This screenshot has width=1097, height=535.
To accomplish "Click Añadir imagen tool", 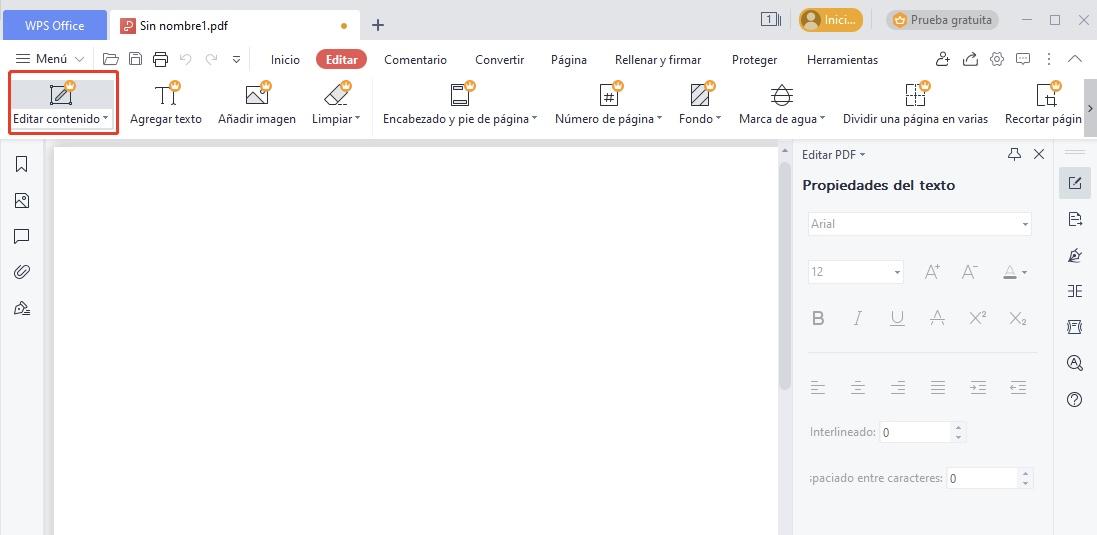I will click(x=257, y=104).
